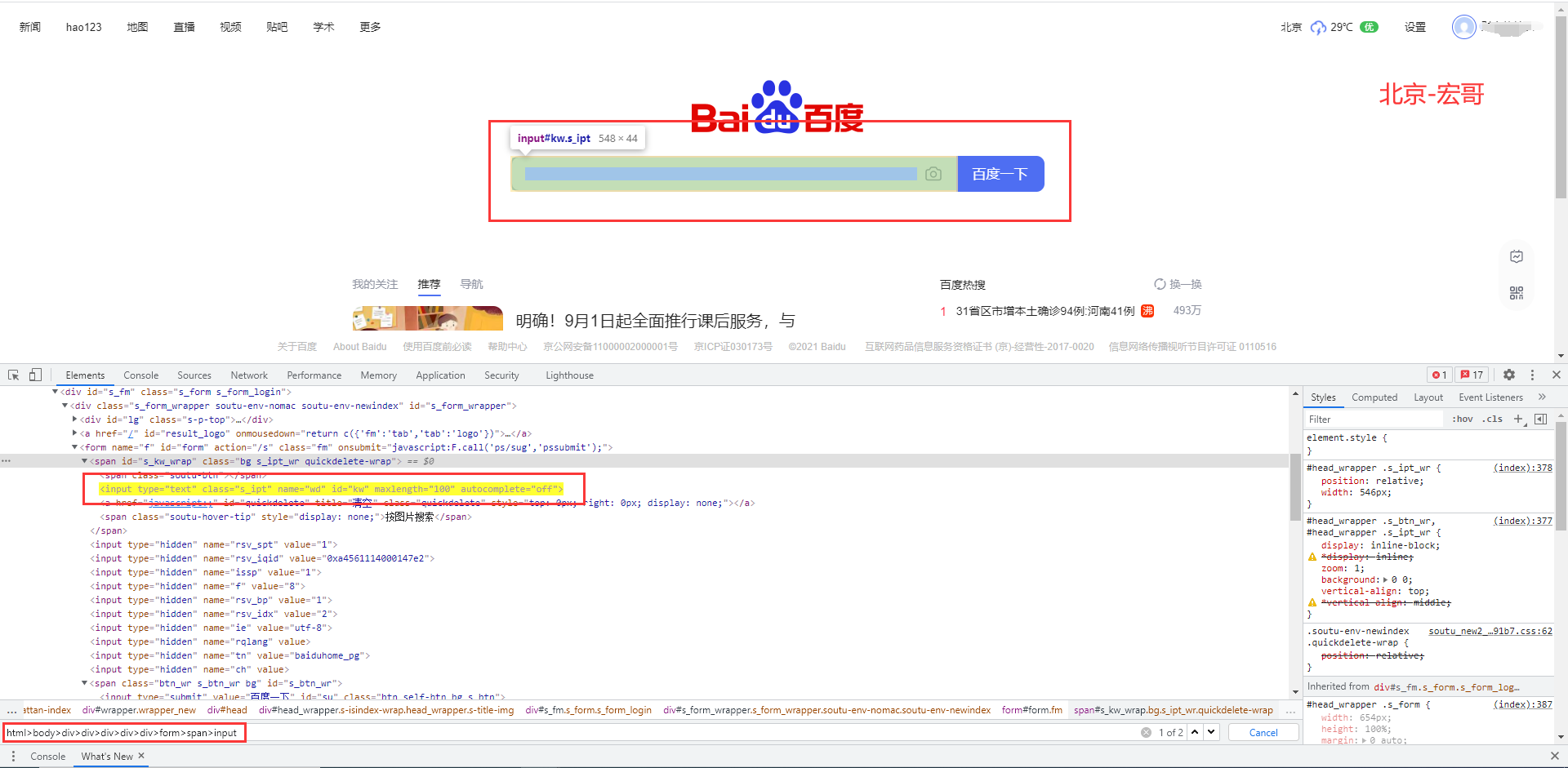
Task: Collapse the div#s_fm node
Action: [56, 392]
